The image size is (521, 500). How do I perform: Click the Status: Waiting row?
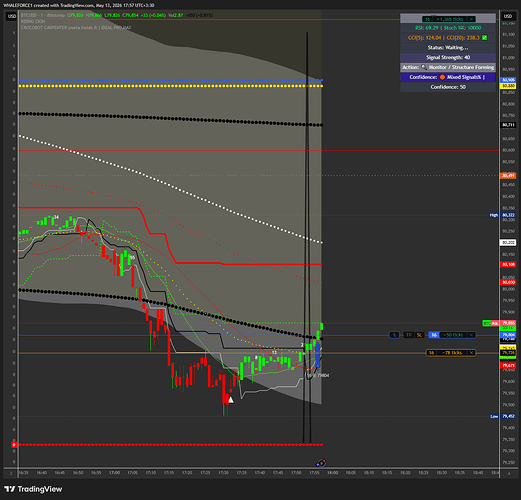(x=448, y=48)
